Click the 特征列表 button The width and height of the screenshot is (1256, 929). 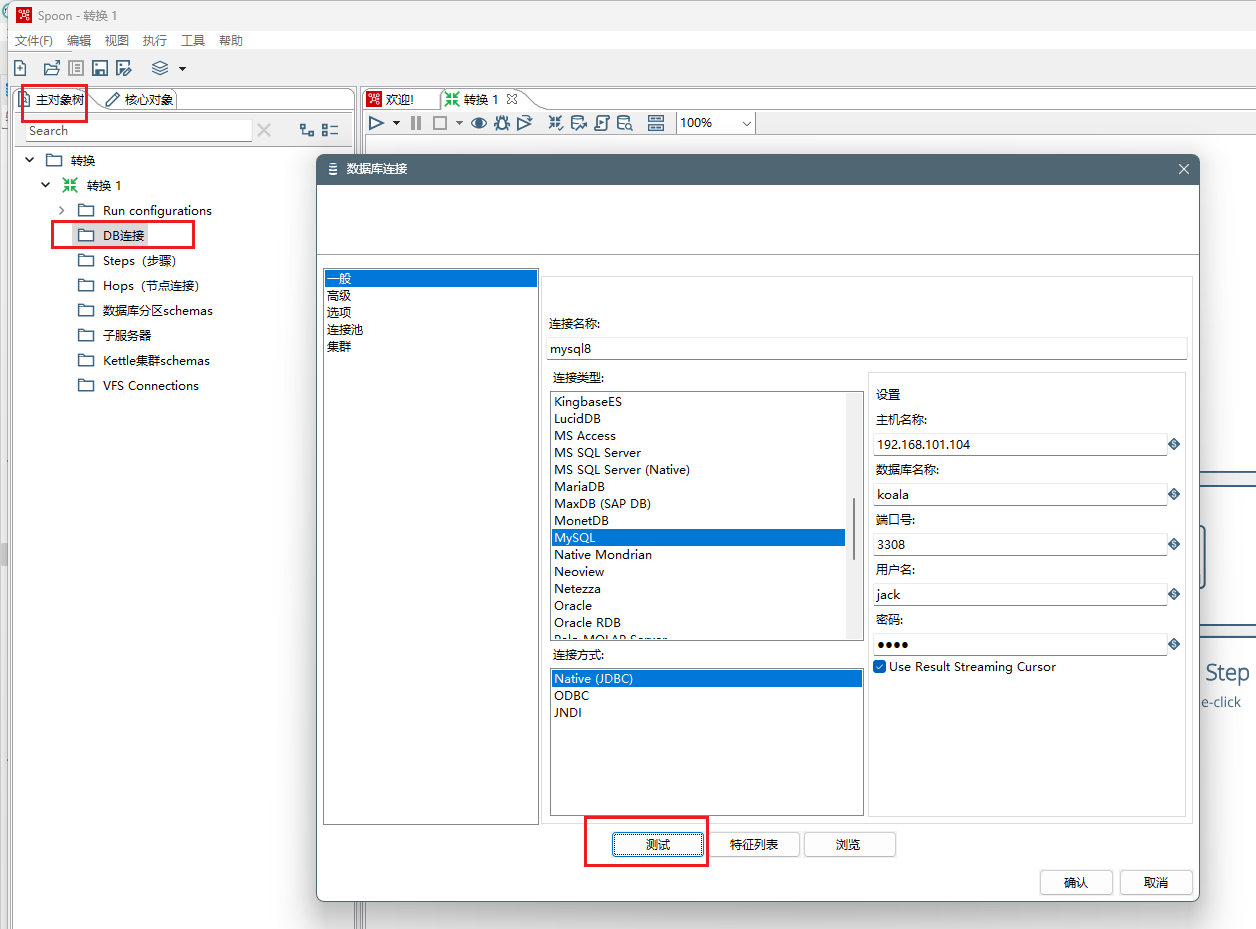coord(753,845)
